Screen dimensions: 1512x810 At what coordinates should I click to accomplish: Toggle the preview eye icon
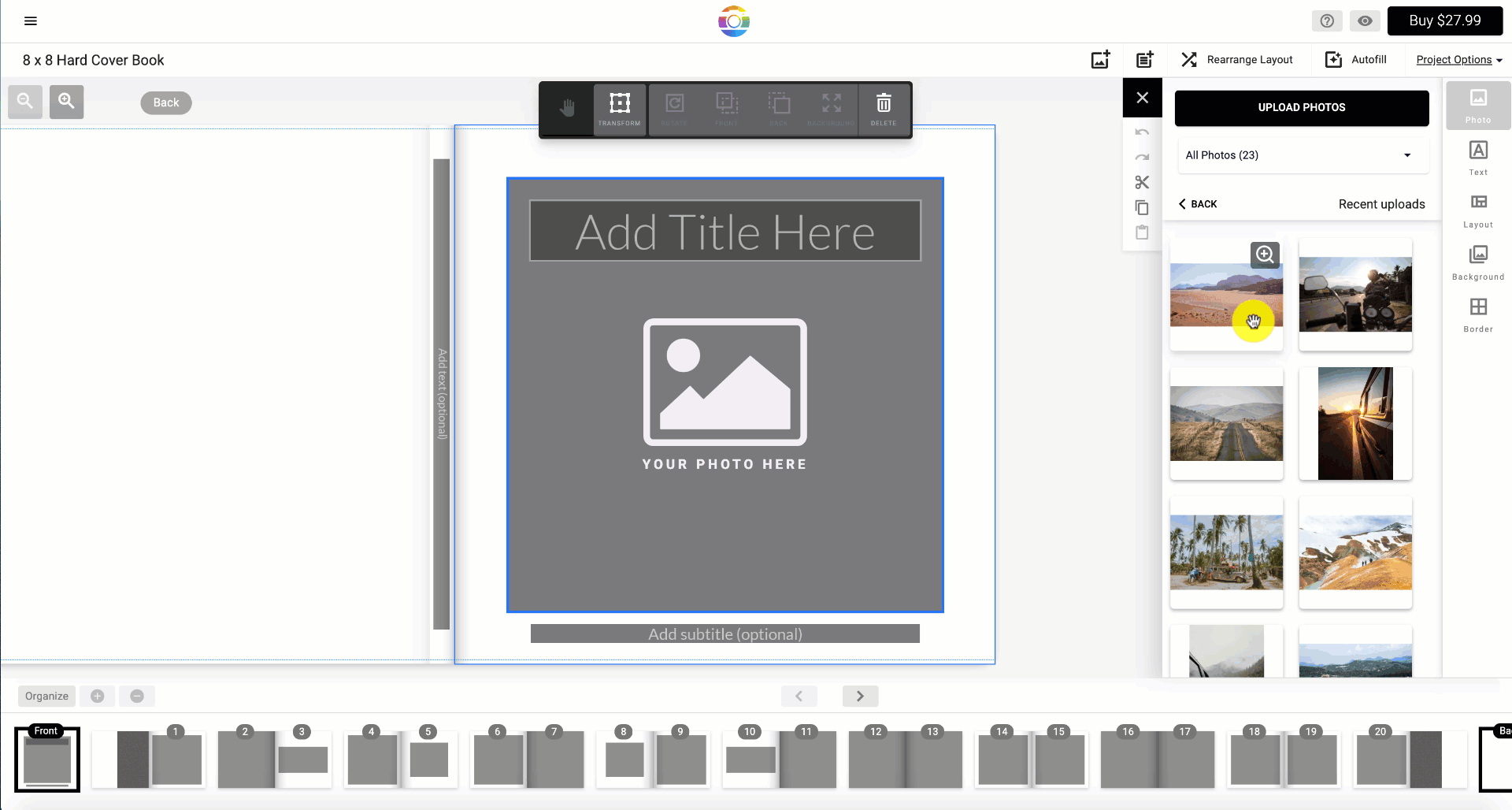click(x=1365, y=20)
